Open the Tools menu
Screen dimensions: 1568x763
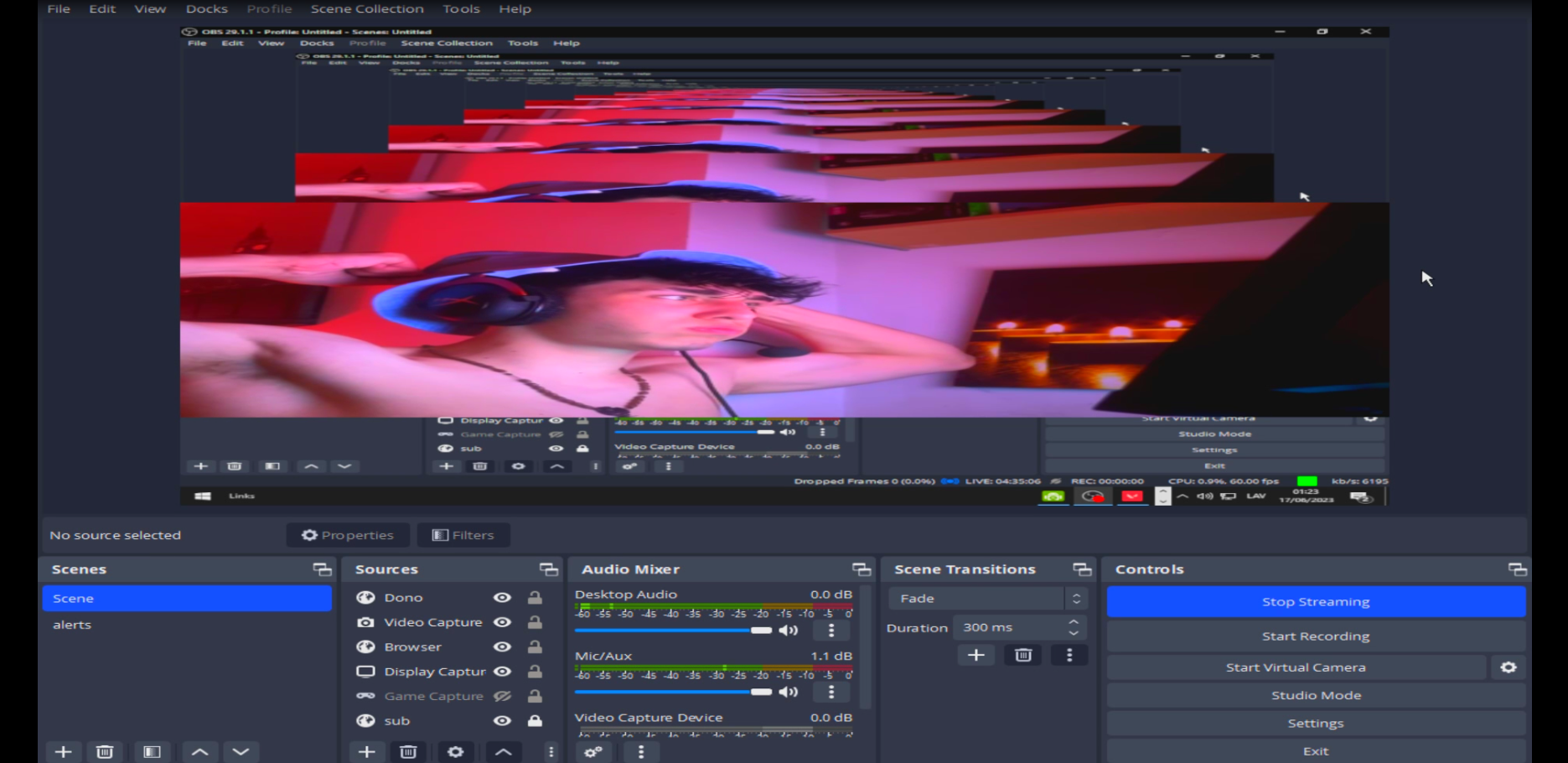tap(461, 9)
